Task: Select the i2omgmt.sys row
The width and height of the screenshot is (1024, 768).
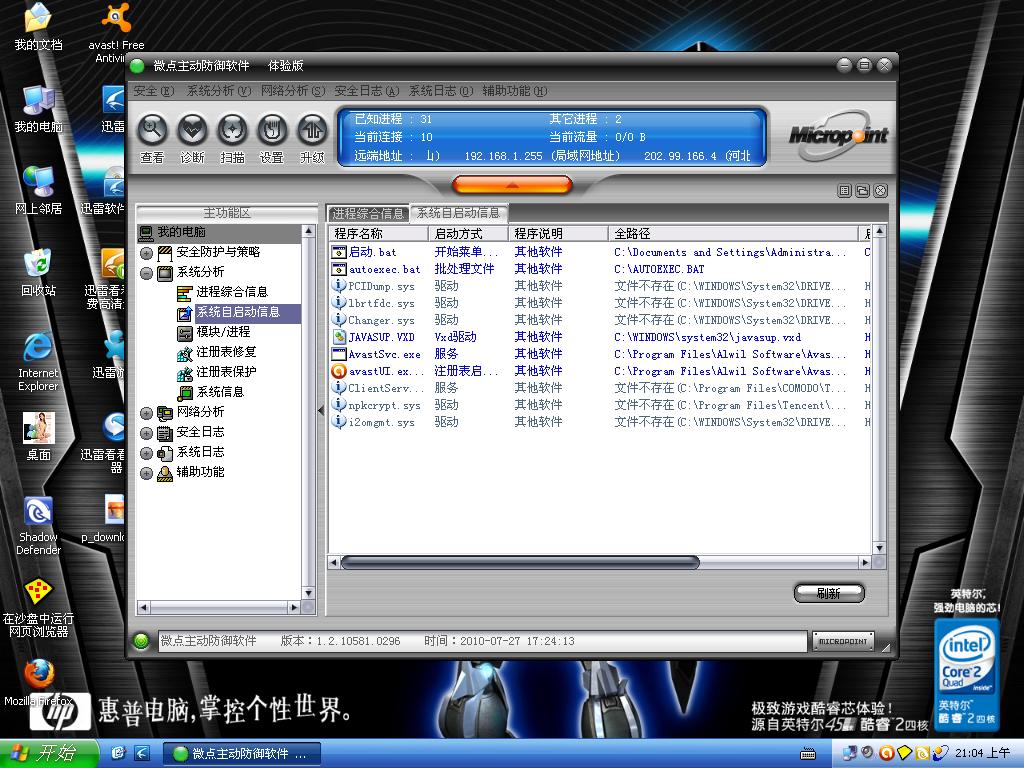Action: point(600,422)
